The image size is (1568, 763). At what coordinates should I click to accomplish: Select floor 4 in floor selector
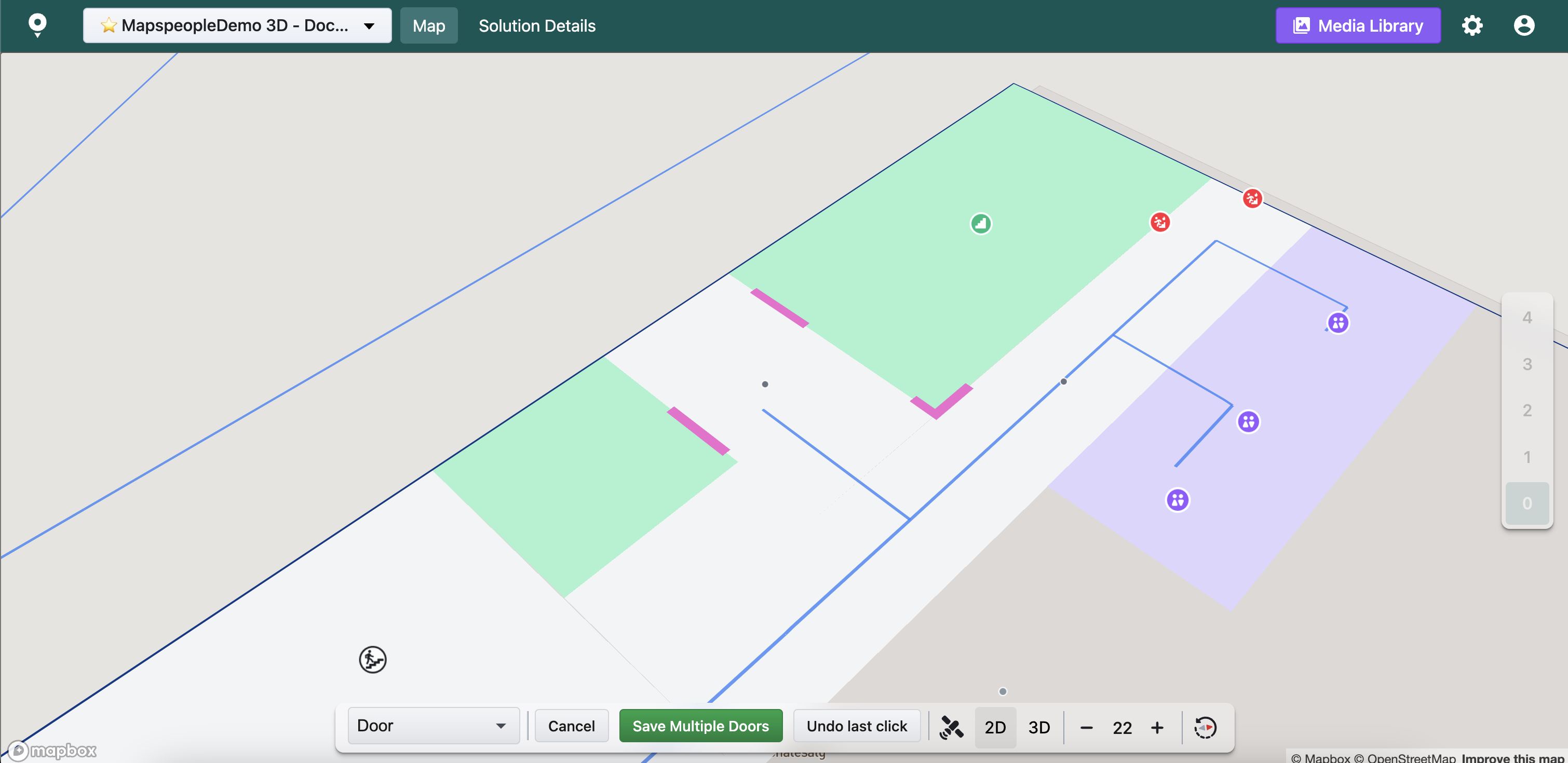1526,318
